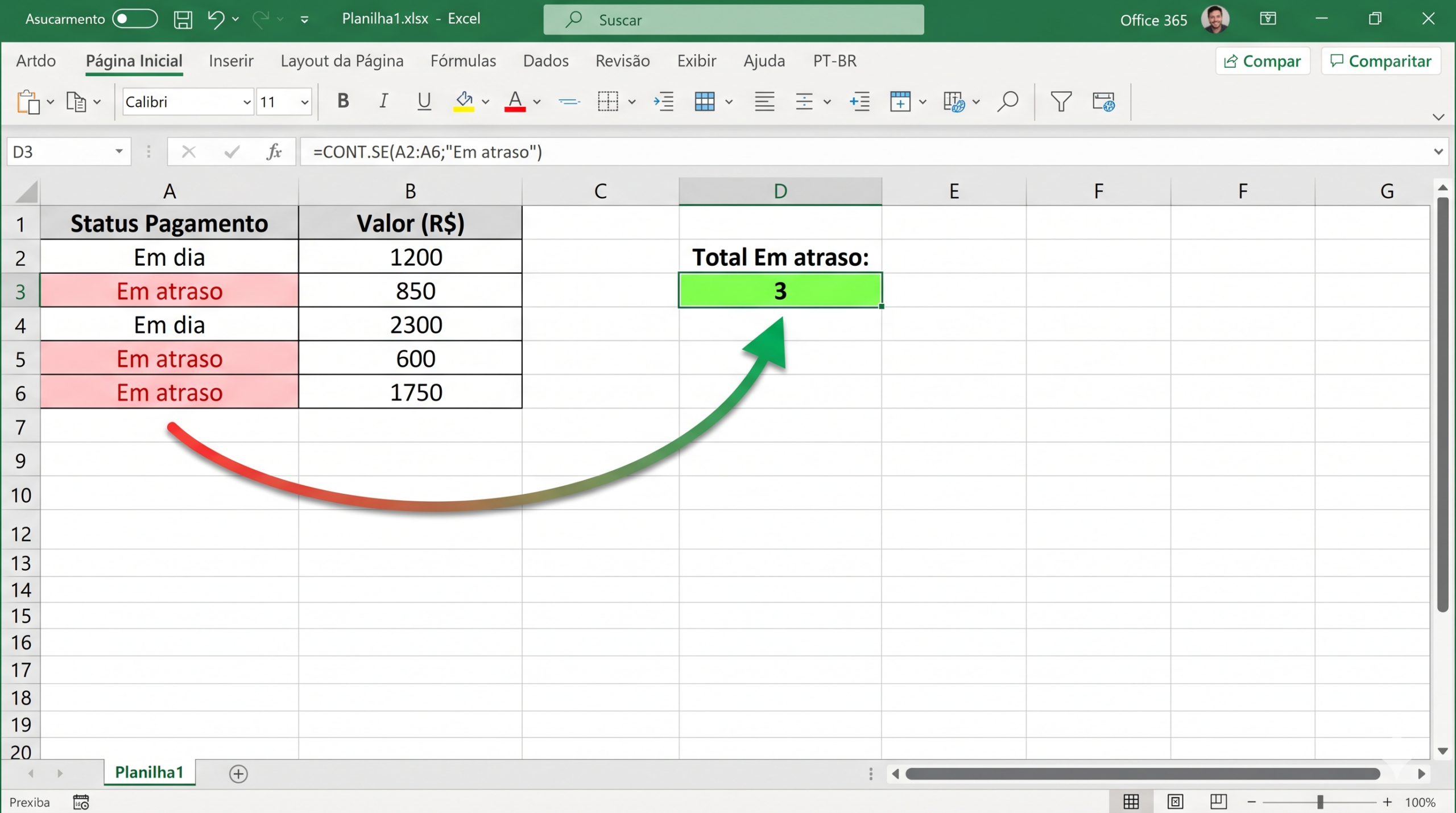Switch to Page Layout view in status bar
This screenshot has height=813, width=1456.
tap(1175, 802)
